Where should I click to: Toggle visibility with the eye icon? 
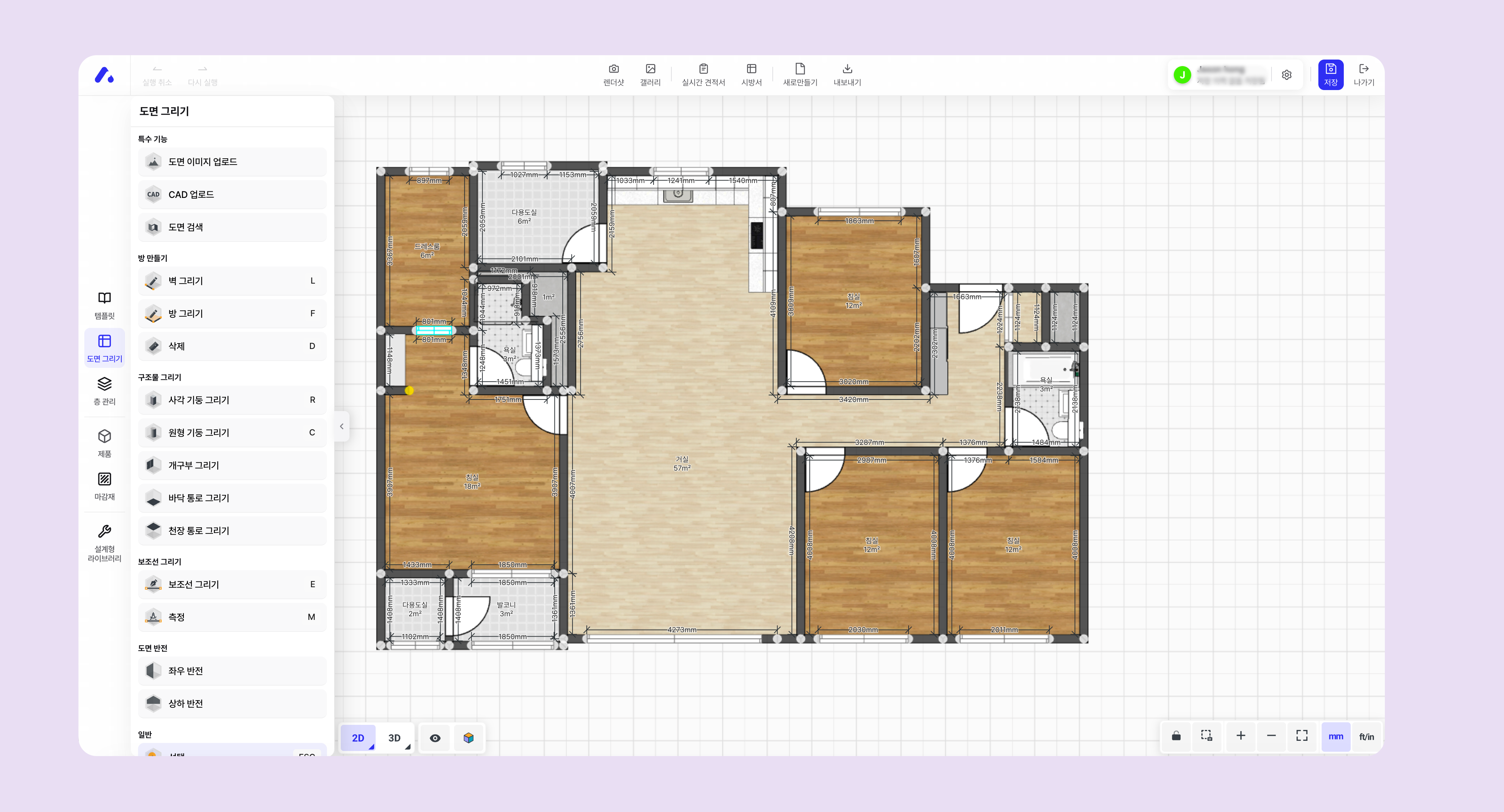coord(435,738)
